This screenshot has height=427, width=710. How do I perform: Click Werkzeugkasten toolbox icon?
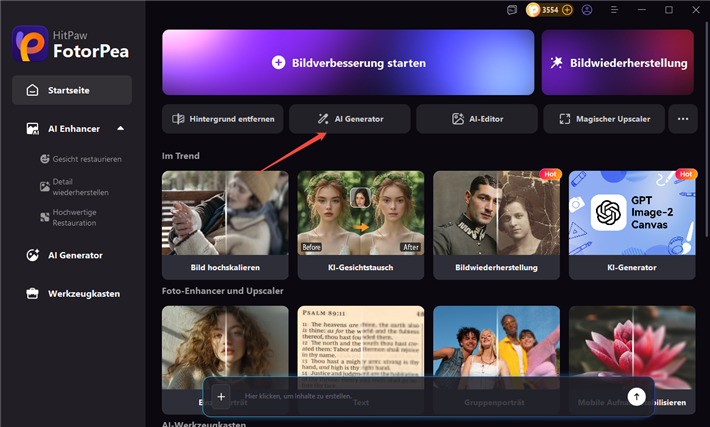coord(33,294)
